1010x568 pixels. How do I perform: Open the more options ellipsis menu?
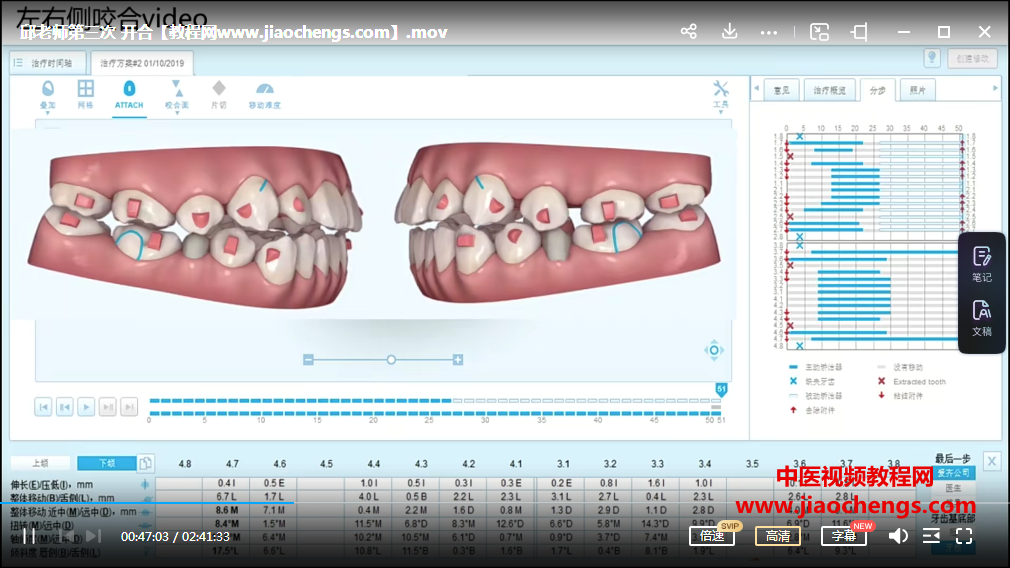tap(768, 32)
